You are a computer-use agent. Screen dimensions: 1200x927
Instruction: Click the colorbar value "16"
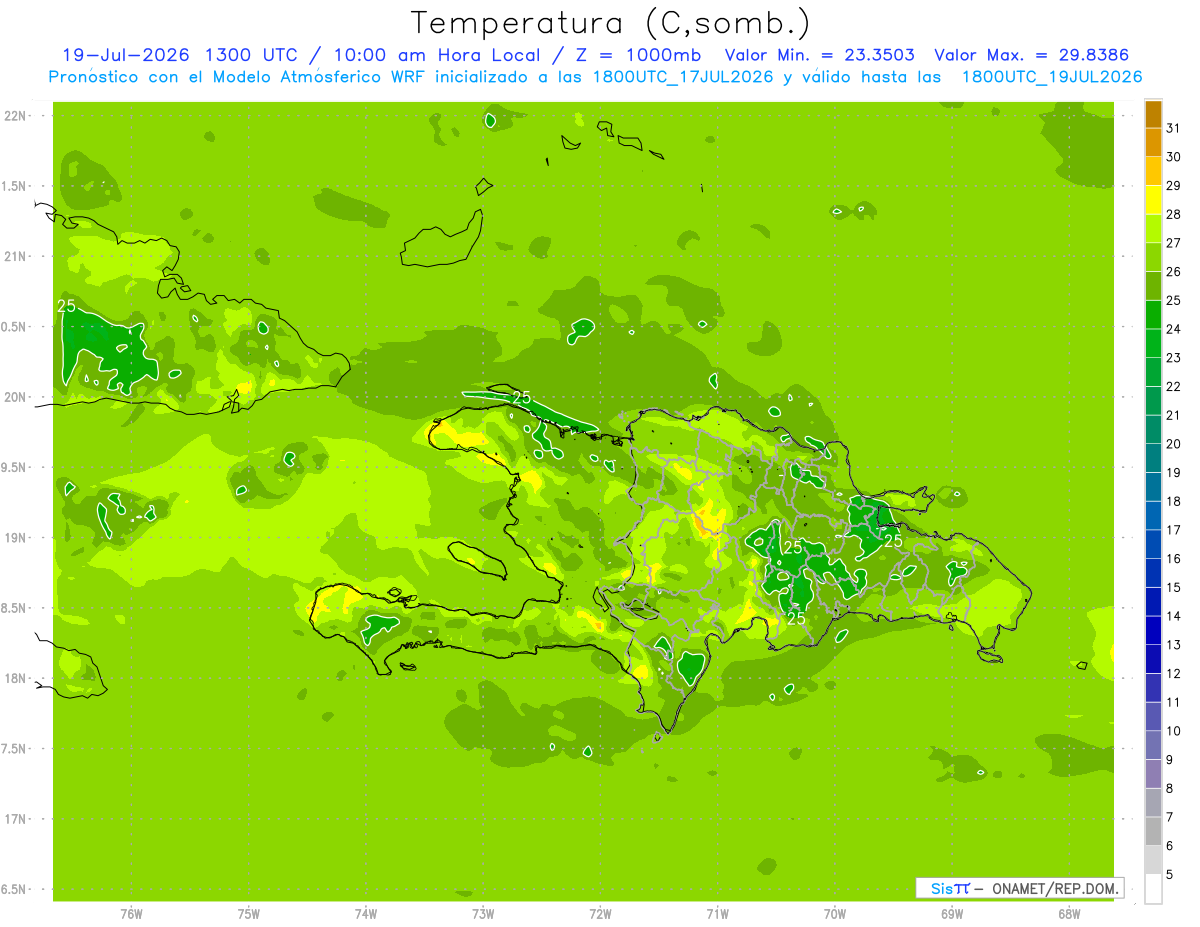pos(1174,559)
